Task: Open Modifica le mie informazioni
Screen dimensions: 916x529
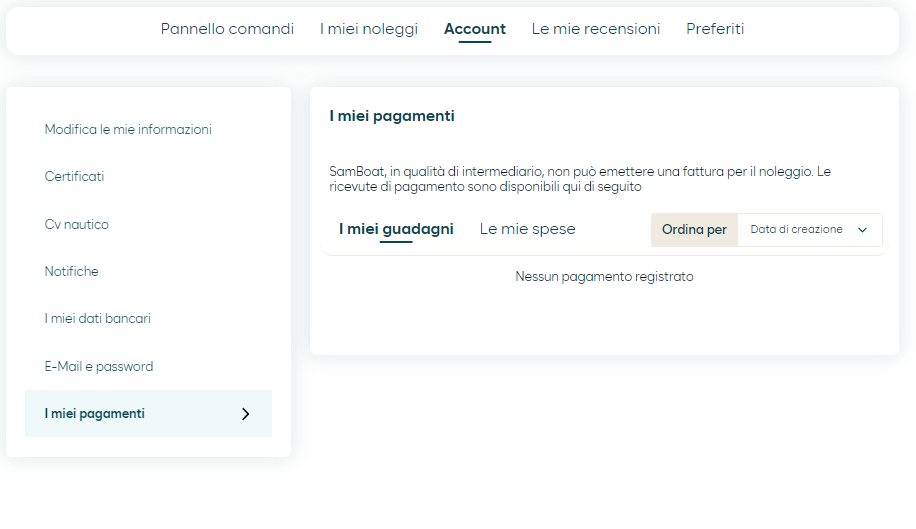Action: click(x=128, y=129)
